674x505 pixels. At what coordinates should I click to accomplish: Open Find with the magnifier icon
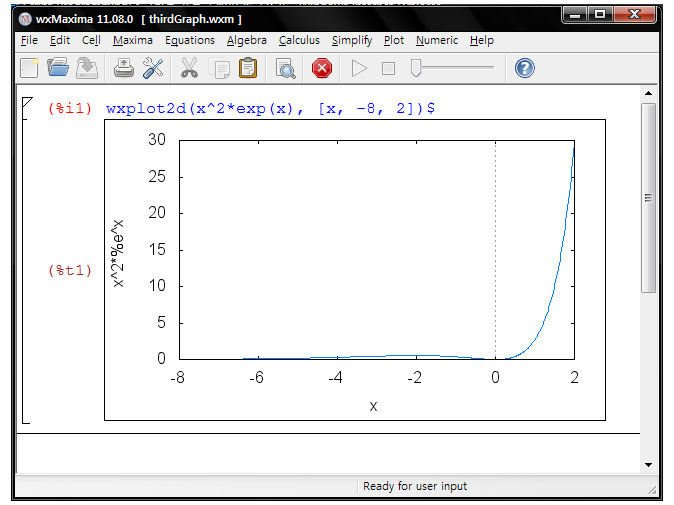pos(285,68)
